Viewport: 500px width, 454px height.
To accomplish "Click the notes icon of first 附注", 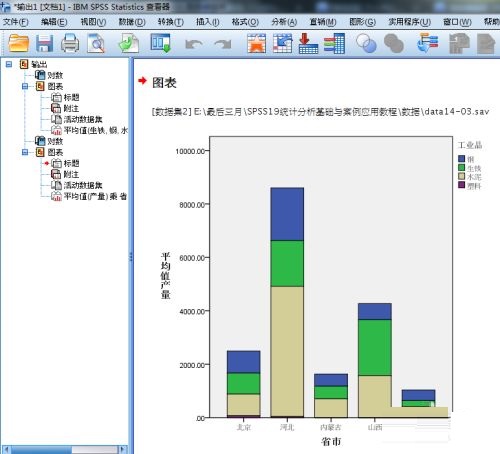I will (56, 108).
